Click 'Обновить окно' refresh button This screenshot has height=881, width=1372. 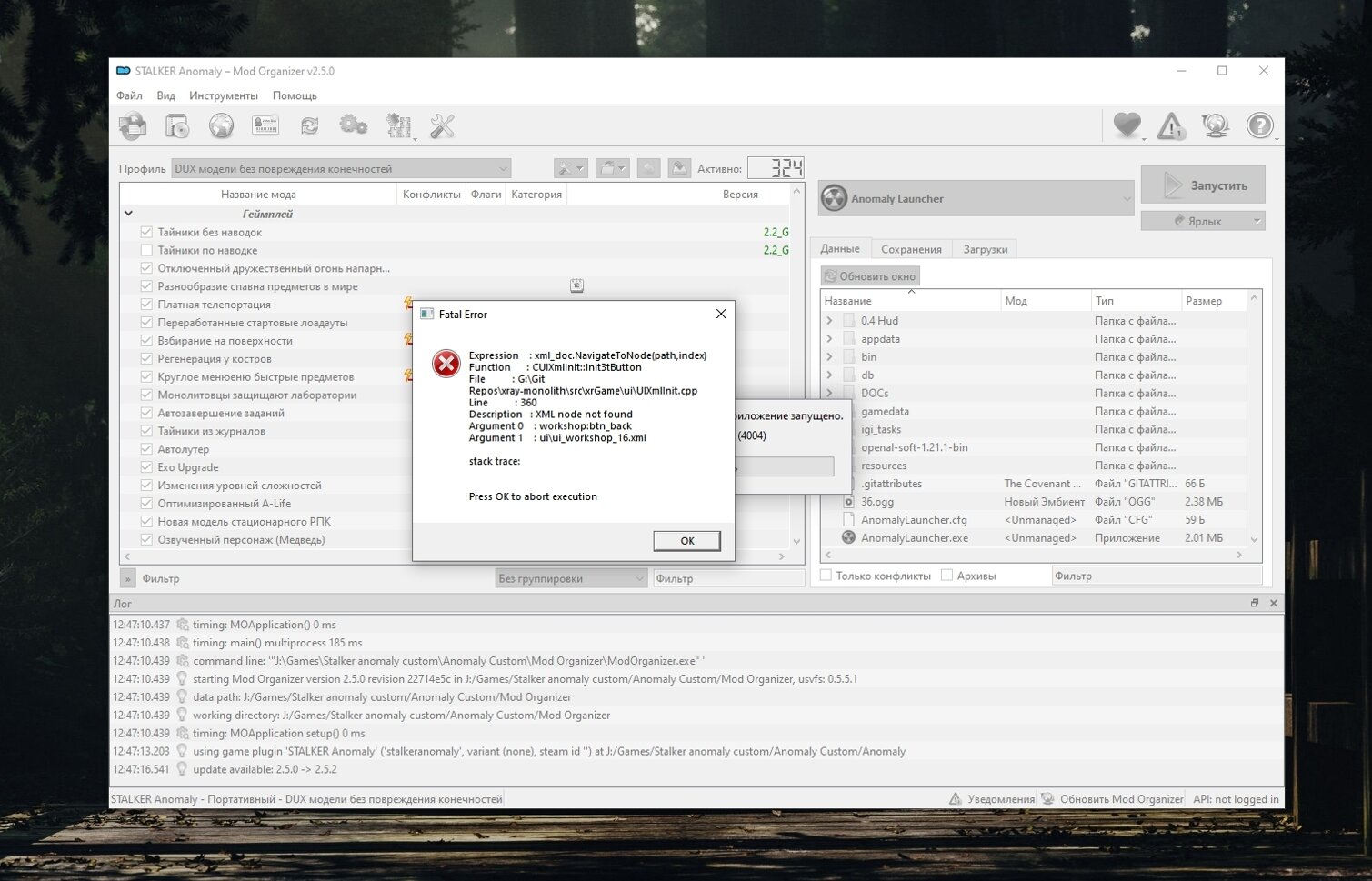(x=870, y=275)
